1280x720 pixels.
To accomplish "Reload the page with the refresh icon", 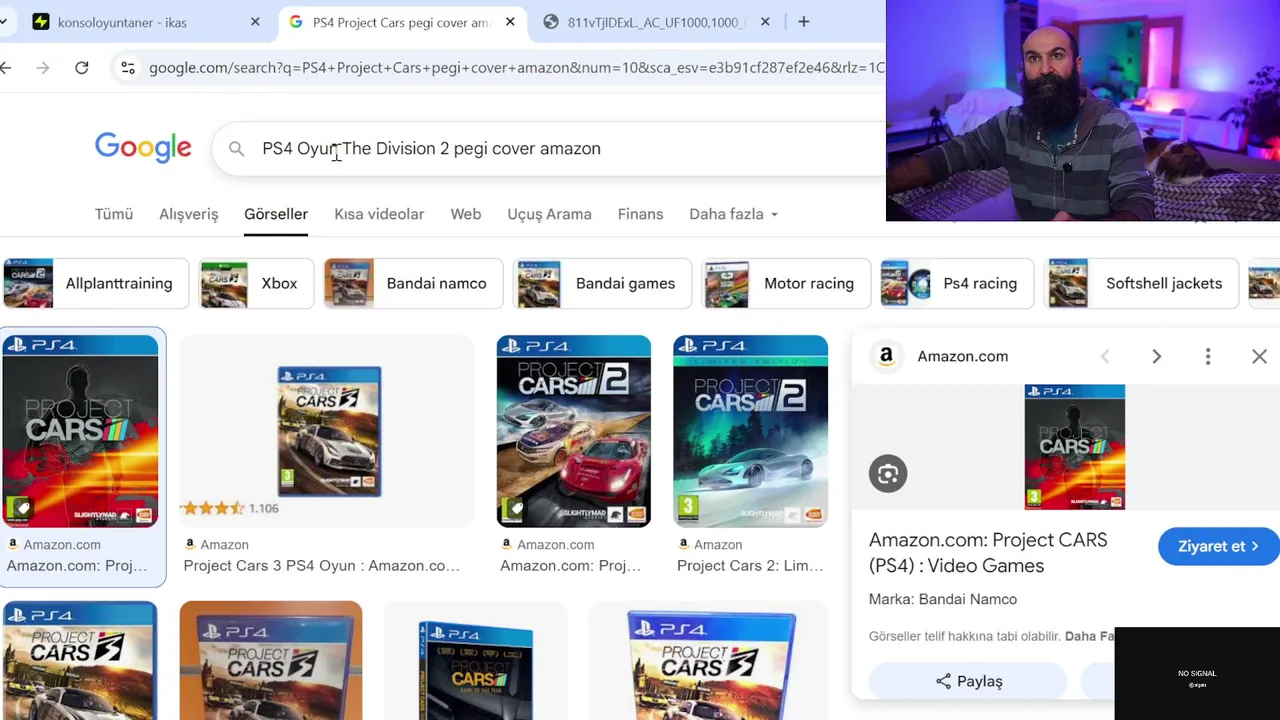I will pos(82,67).
